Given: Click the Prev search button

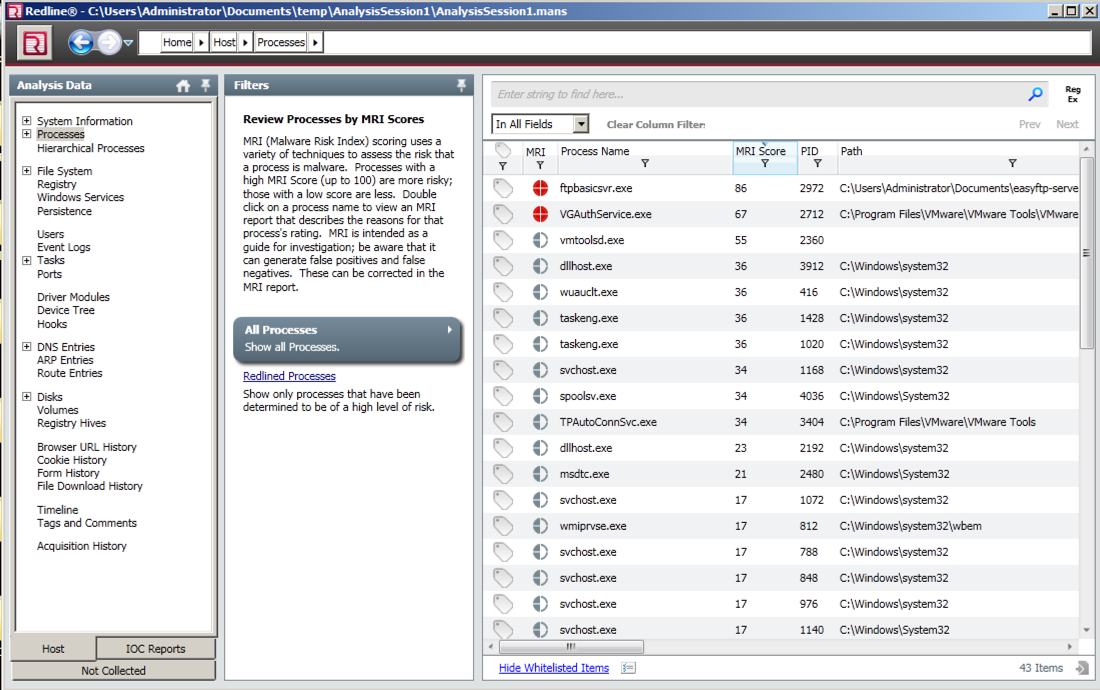Looking at the screenshot, I should pos(1029,124).
